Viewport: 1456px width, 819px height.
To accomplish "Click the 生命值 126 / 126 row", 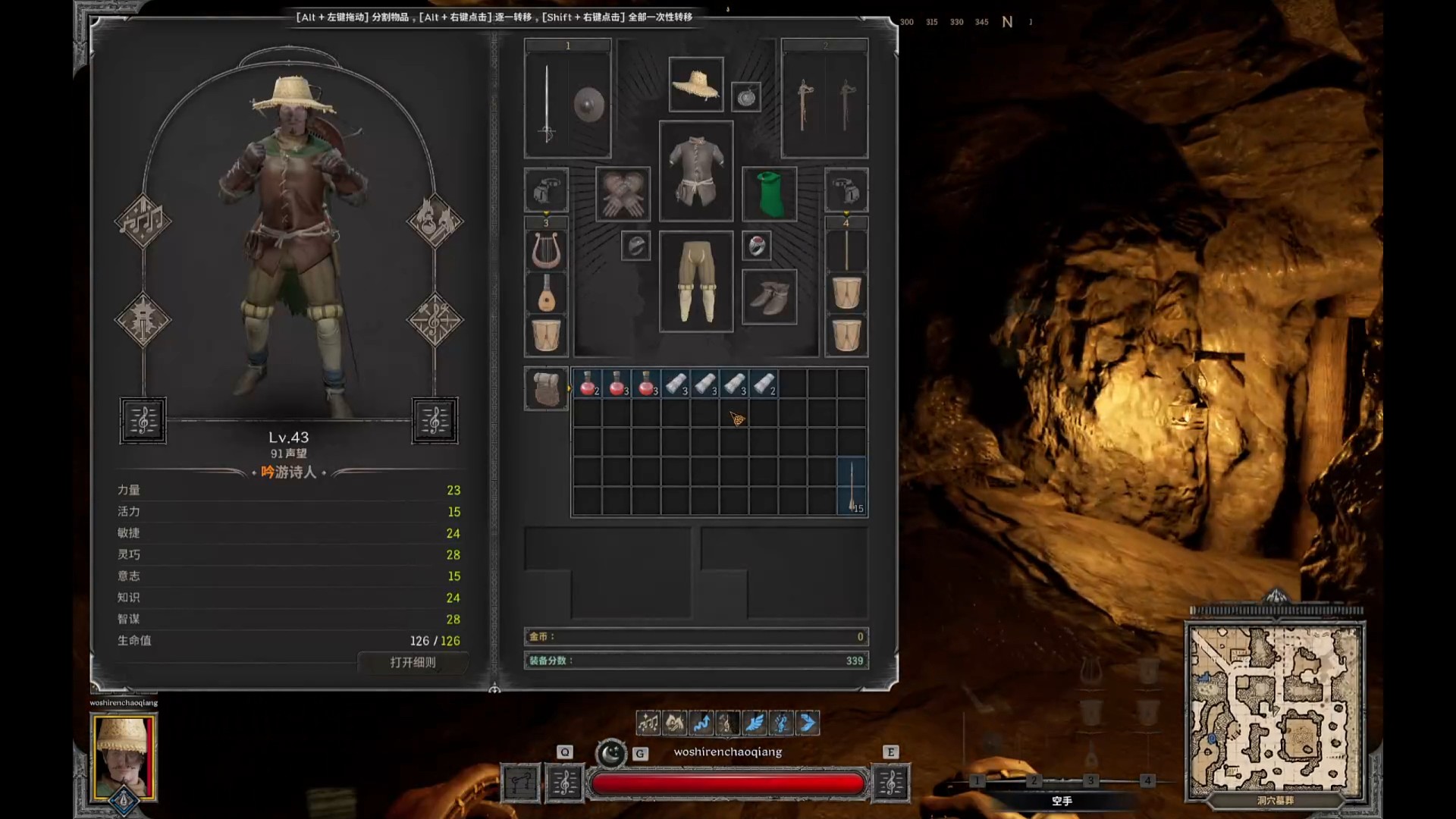I will pos(289,641).
